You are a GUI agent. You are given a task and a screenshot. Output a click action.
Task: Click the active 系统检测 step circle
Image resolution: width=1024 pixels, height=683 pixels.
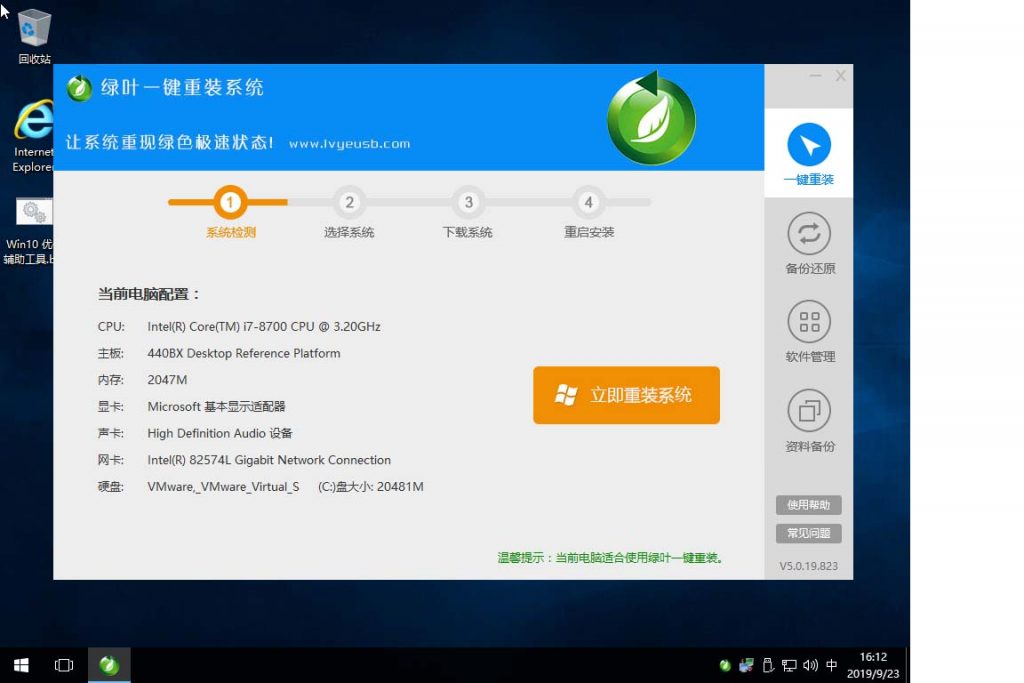point(229,203)
